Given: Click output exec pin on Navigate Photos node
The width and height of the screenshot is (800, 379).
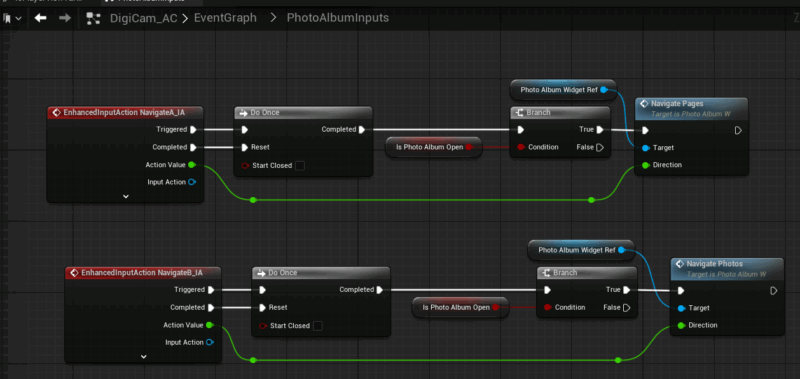Looking at the screenshot, I should (773, 291).
